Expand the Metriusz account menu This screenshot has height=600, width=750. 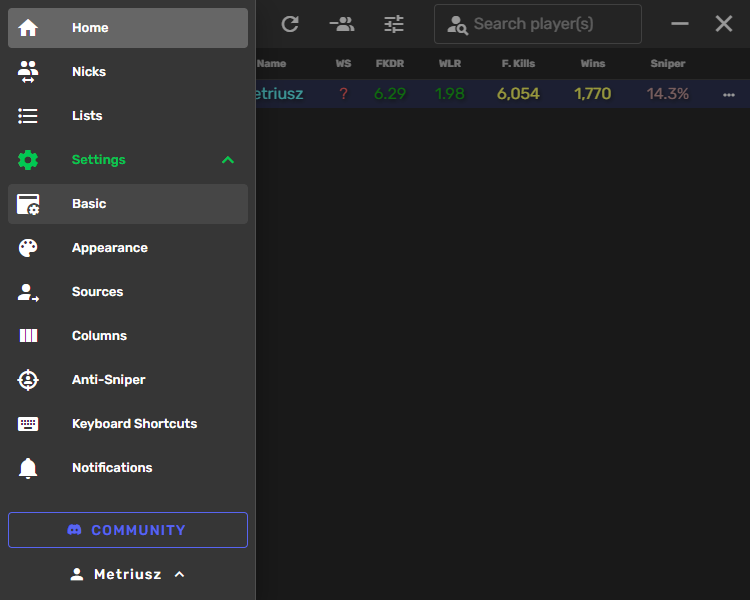point(128,574)
